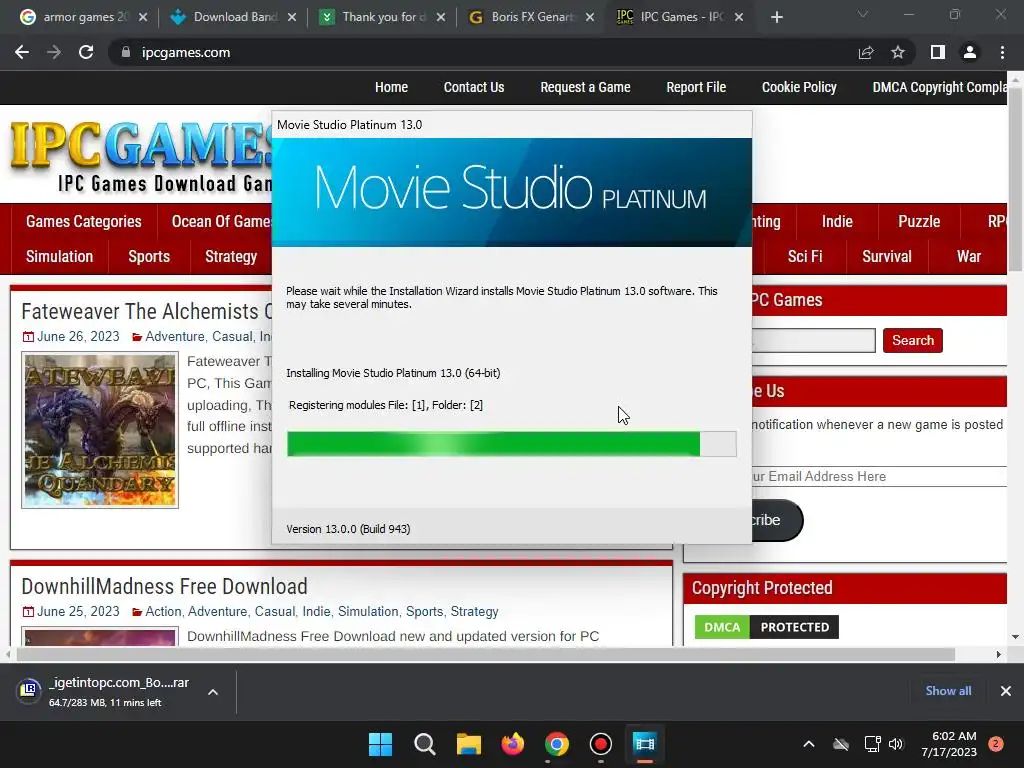
Task: Select the War category
Action: [x=968, y=257]
